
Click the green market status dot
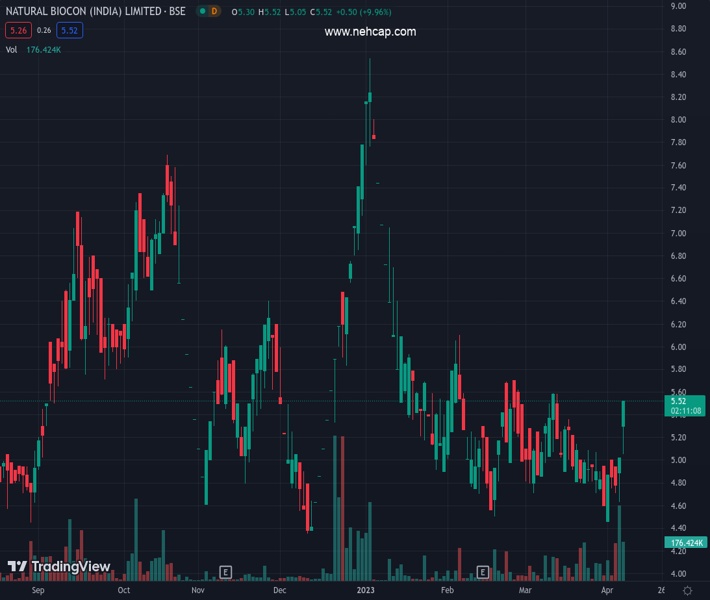tap(203, 11)
